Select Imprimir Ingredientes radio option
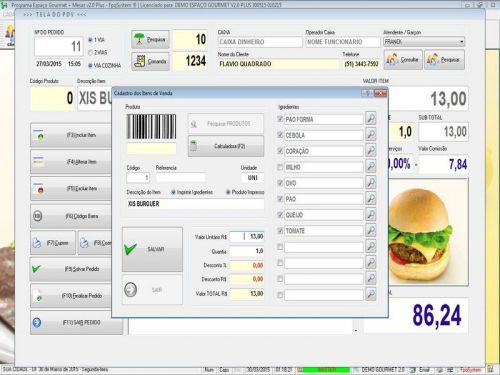 173,192
